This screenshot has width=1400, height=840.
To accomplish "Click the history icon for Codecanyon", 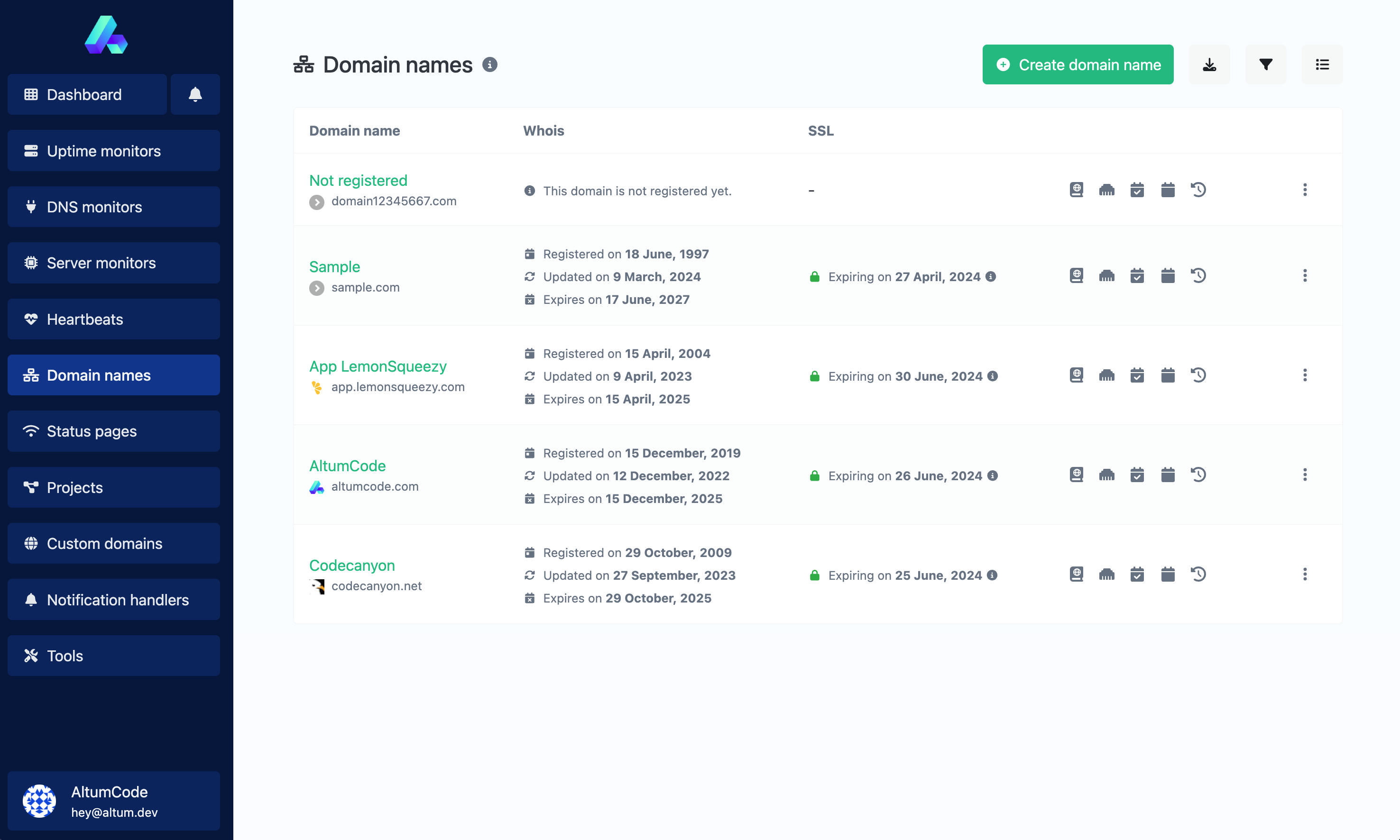I will coord(1197,575).
